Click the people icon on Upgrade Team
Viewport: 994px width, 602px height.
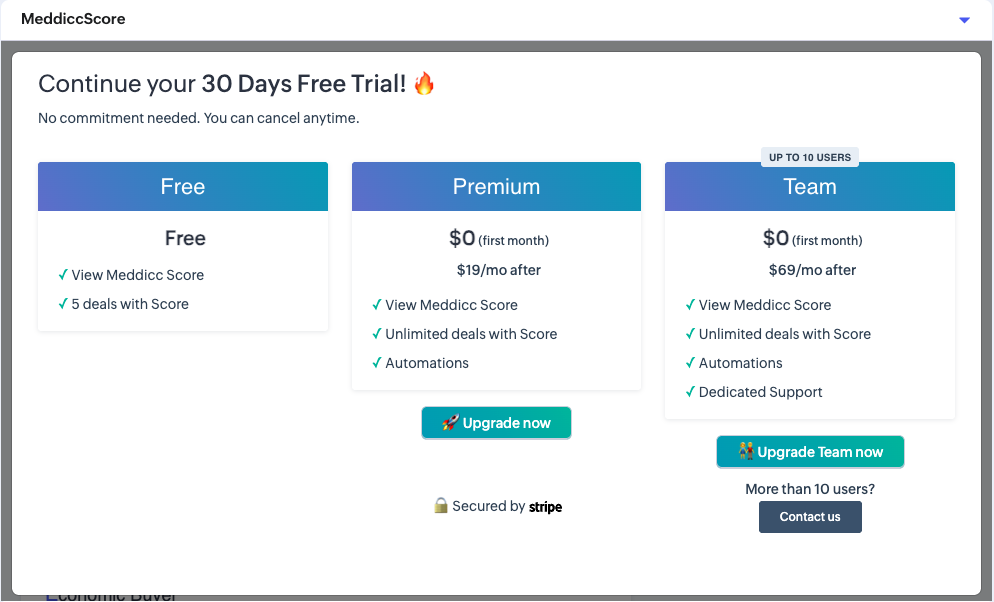point(746,452)
